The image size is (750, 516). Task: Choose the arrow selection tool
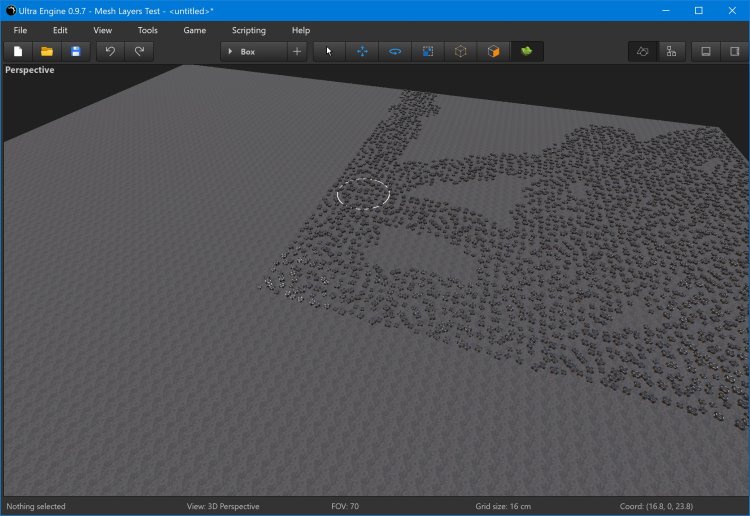(329, 51)
